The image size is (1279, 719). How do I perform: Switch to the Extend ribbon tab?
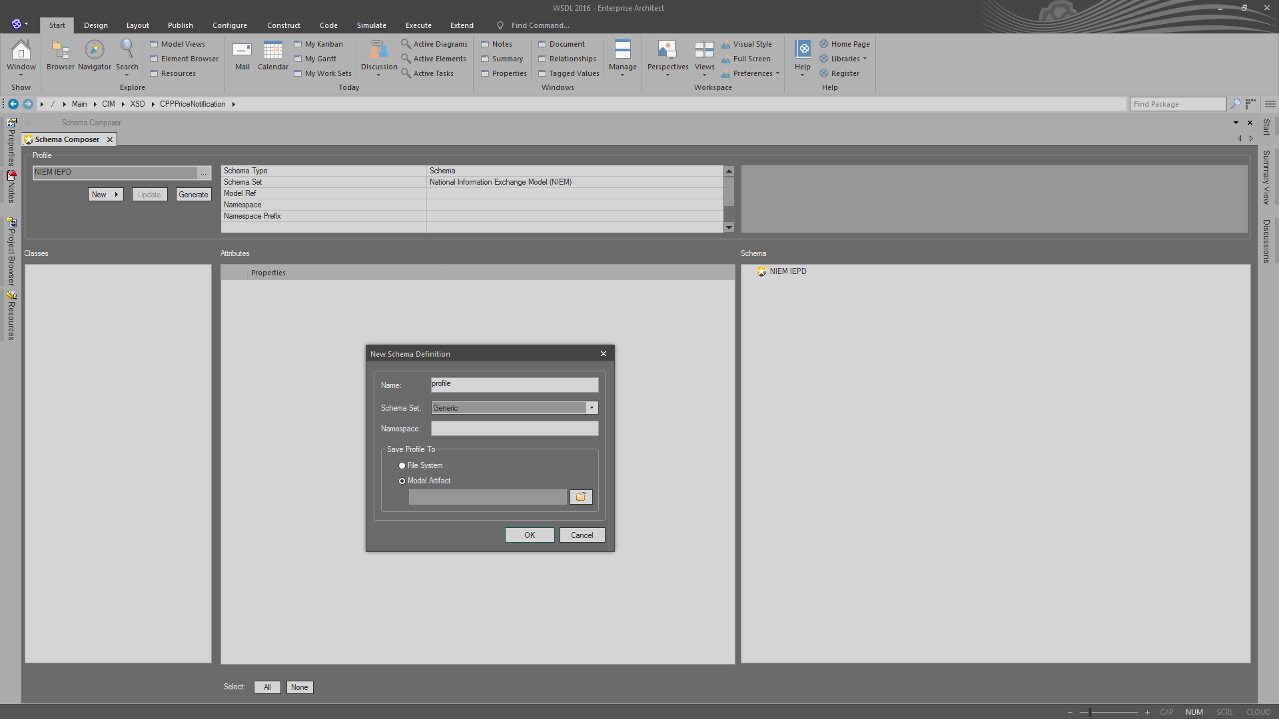462,25
